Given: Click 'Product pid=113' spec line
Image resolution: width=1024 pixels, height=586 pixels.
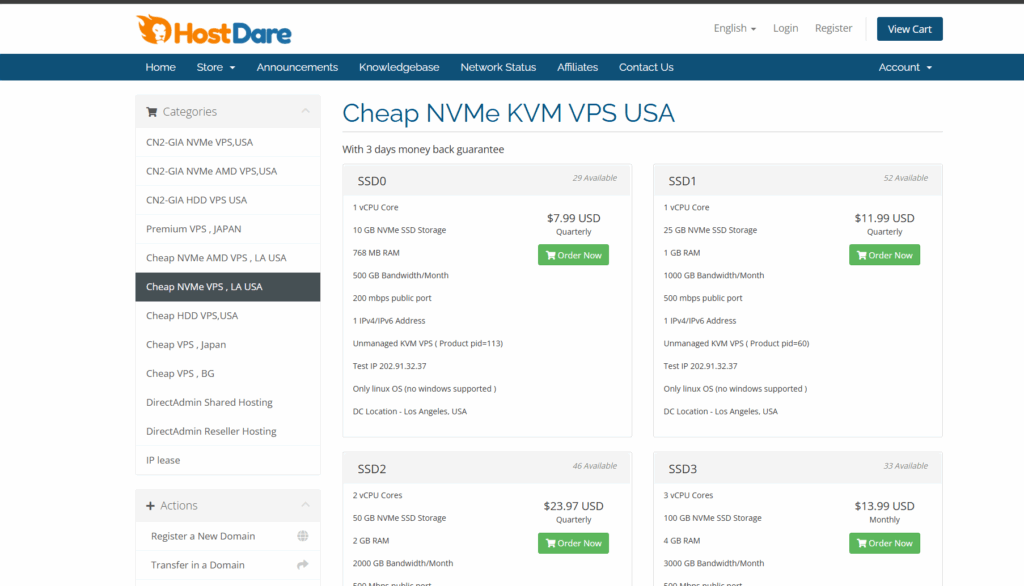Looking at the screenshot, I should point(428,344).
